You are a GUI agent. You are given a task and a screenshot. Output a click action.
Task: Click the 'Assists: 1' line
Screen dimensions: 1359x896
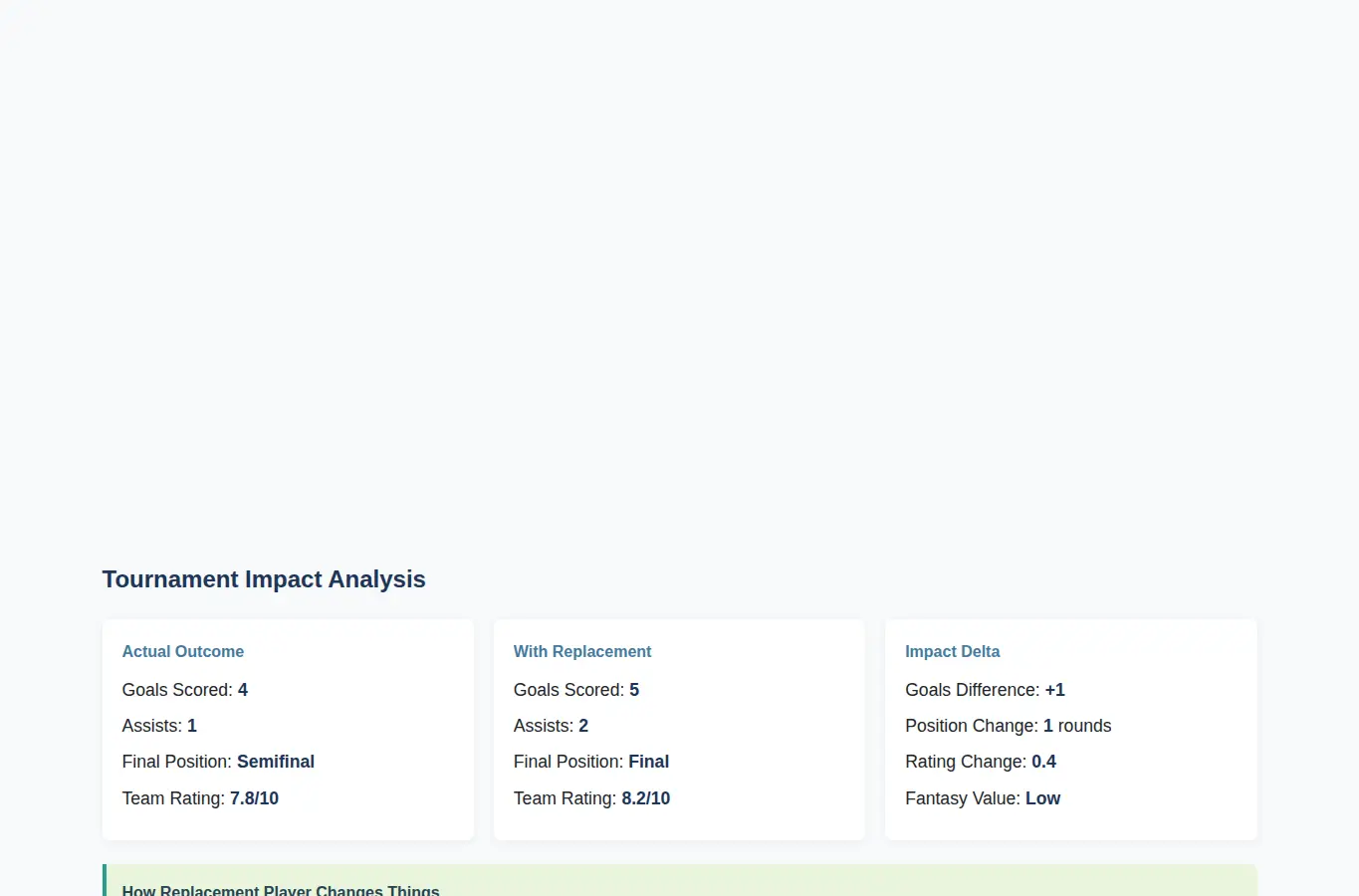tap(159, 726)
